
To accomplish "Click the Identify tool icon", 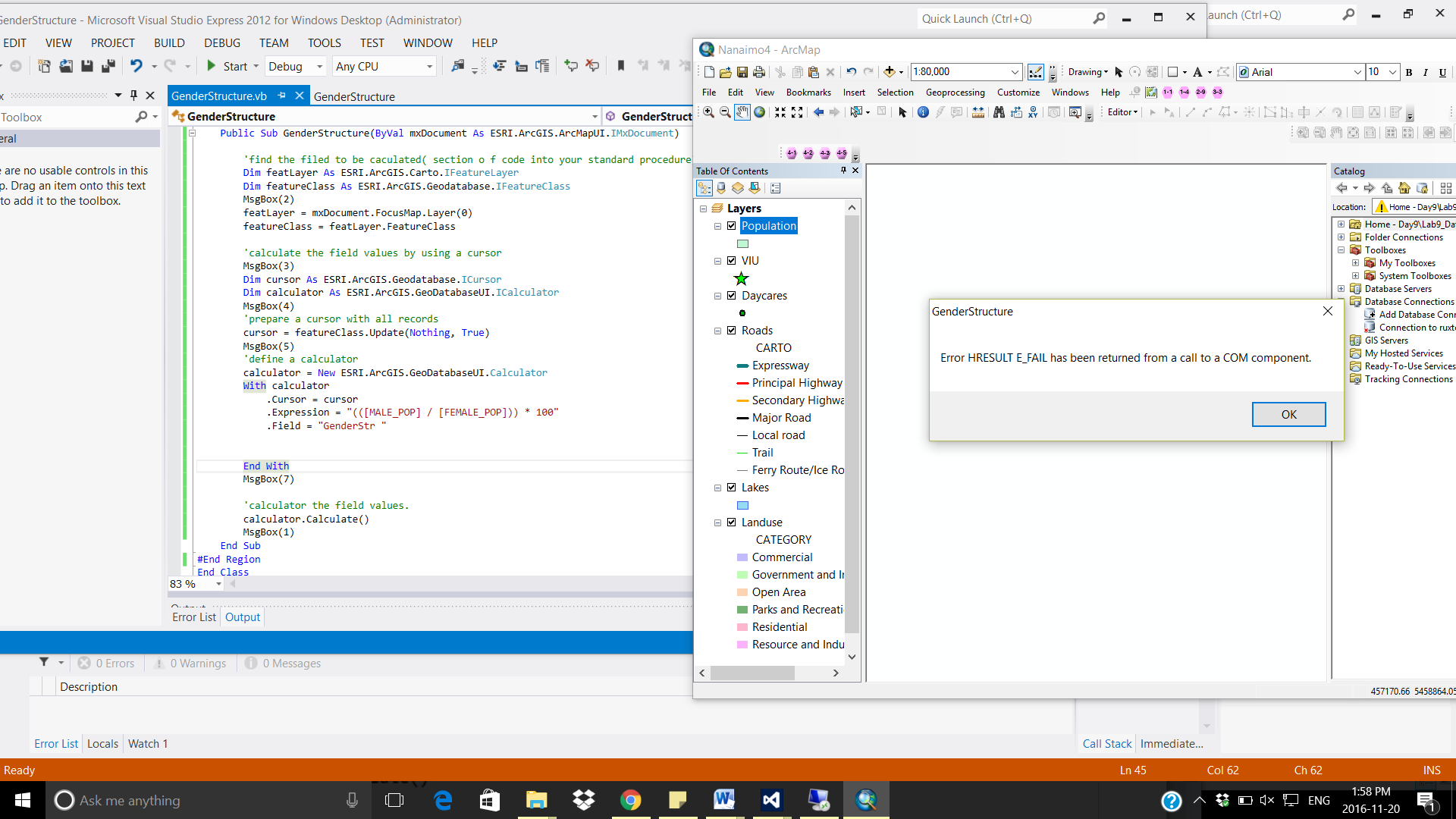I will click(923, 112).
